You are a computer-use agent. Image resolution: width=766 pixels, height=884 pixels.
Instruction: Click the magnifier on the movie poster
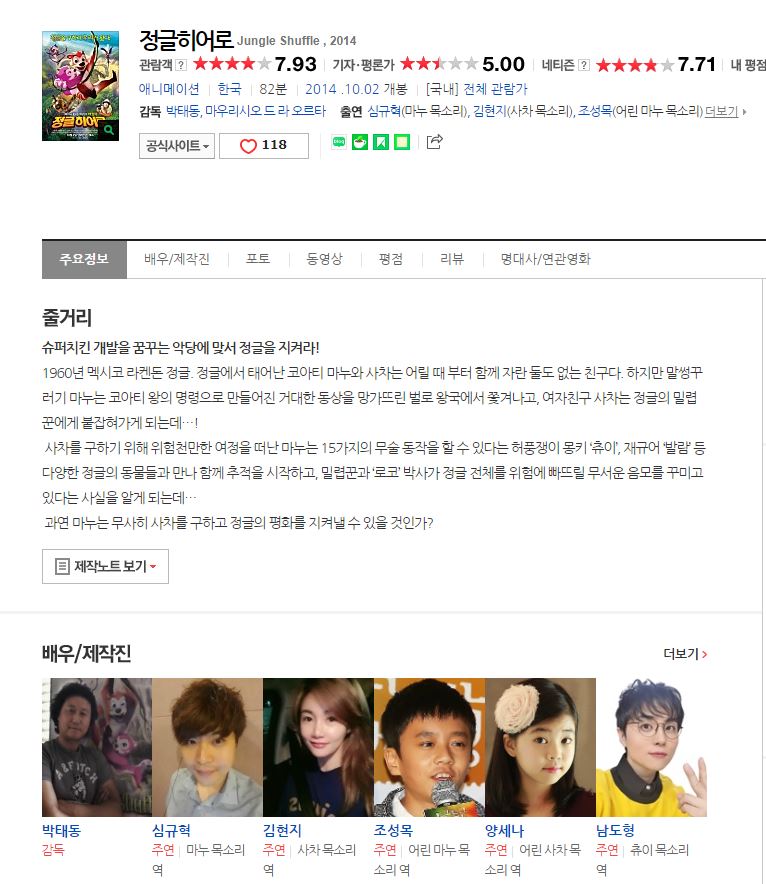point(109,130)
